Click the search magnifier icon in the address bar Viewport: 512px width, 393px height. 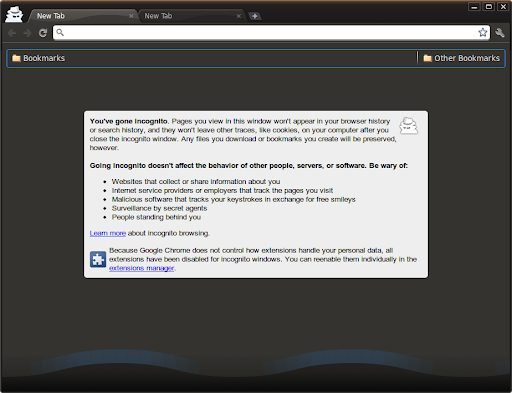pyautogui.click(x=60, y=32)
